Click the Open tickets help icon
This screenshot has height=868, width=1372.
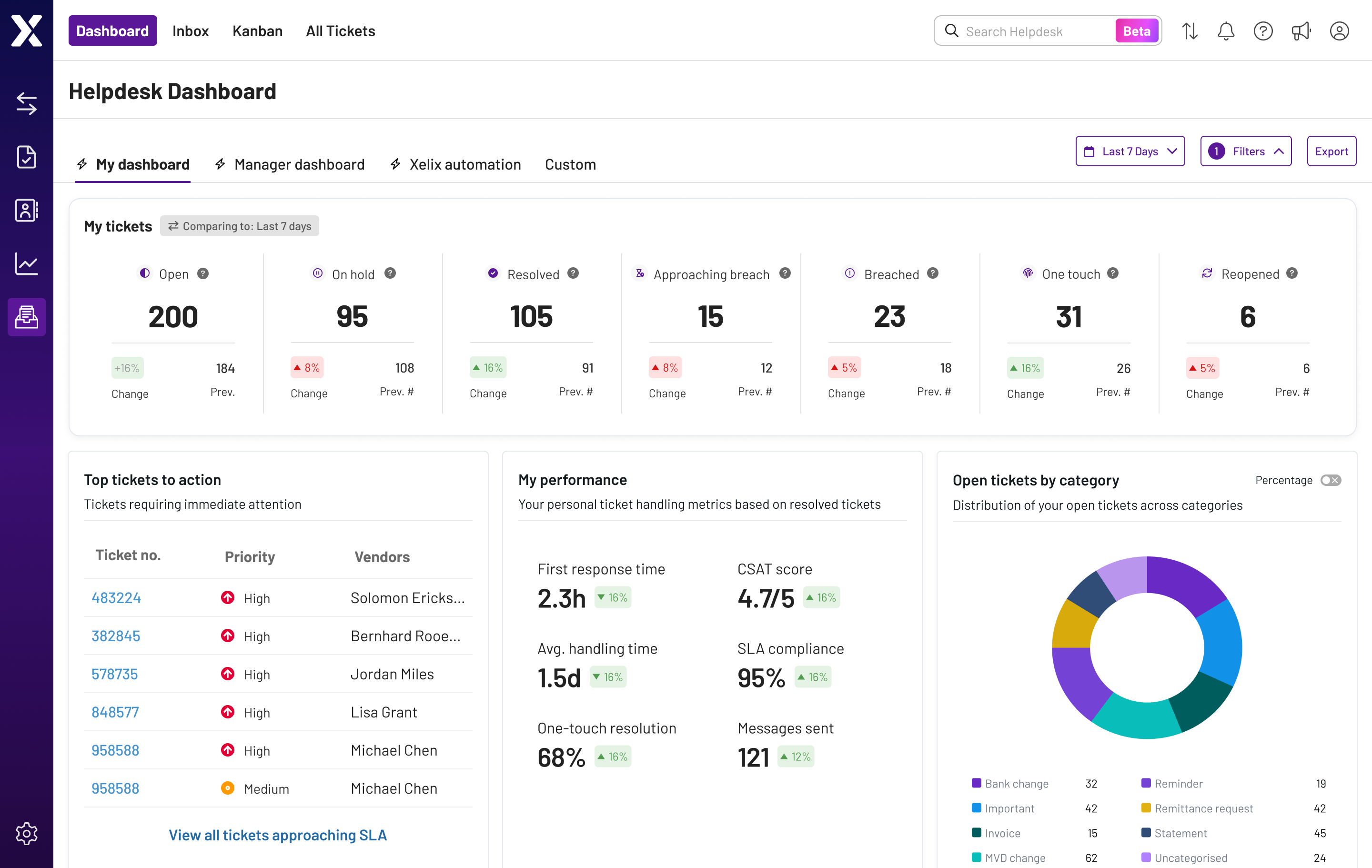[203, 273]
